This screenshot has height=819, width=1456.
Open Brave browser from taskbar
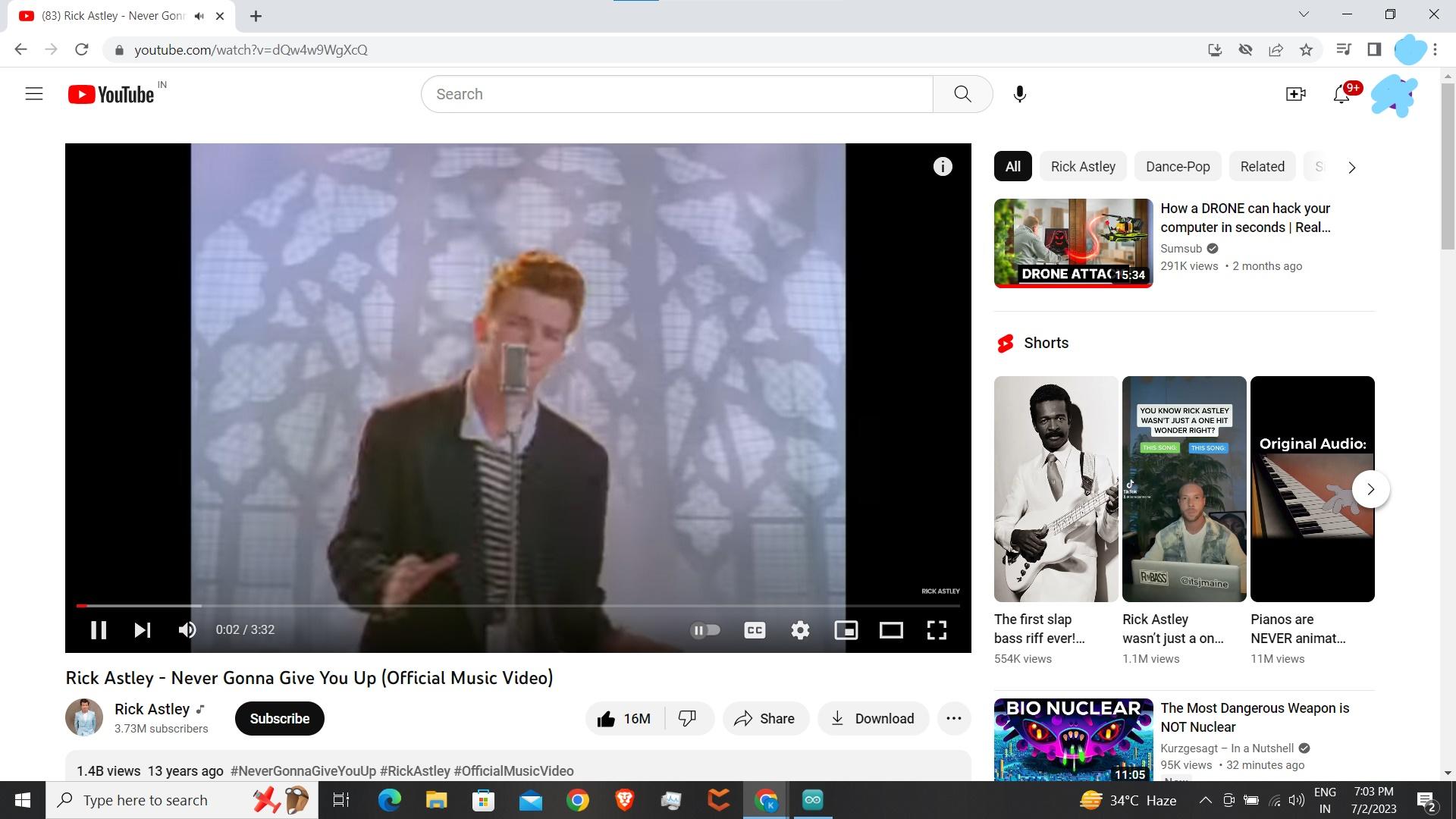[624, 800]
